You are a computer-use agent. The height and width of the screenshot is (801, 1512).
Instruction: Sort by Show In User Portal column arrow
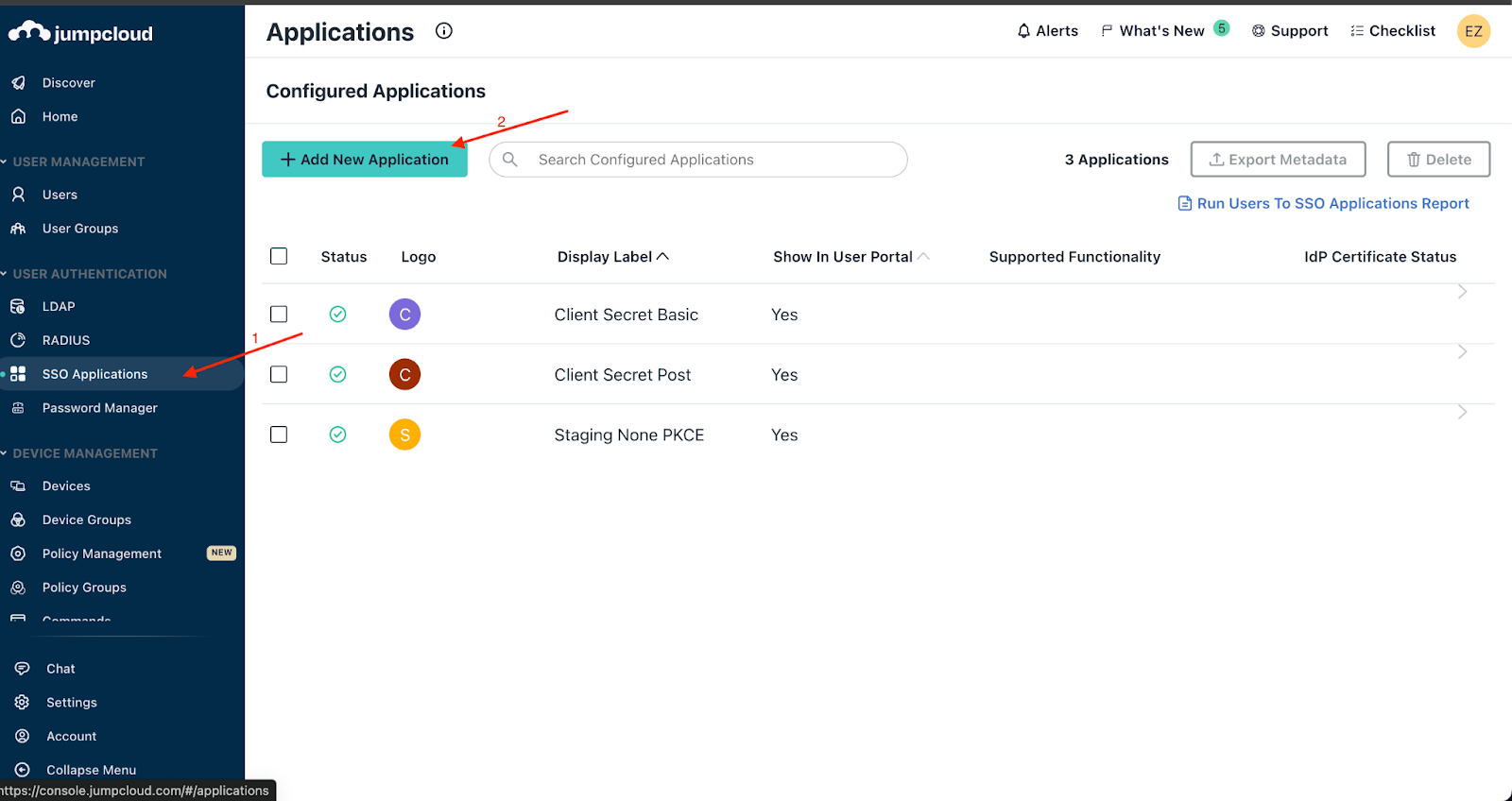pos(923,256)
